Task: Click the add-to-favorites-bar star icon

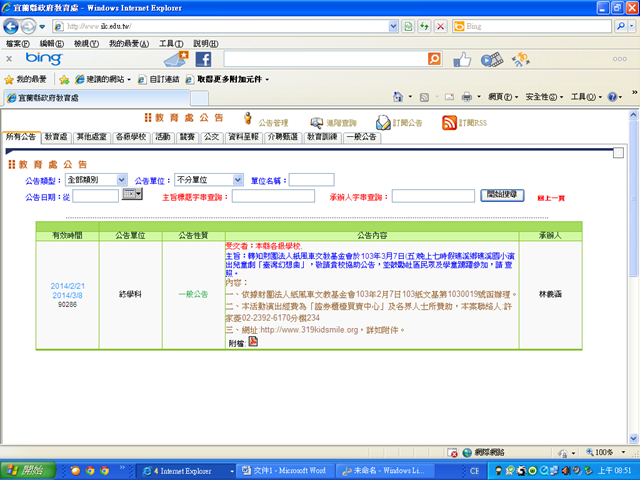Action: point(64,80)
